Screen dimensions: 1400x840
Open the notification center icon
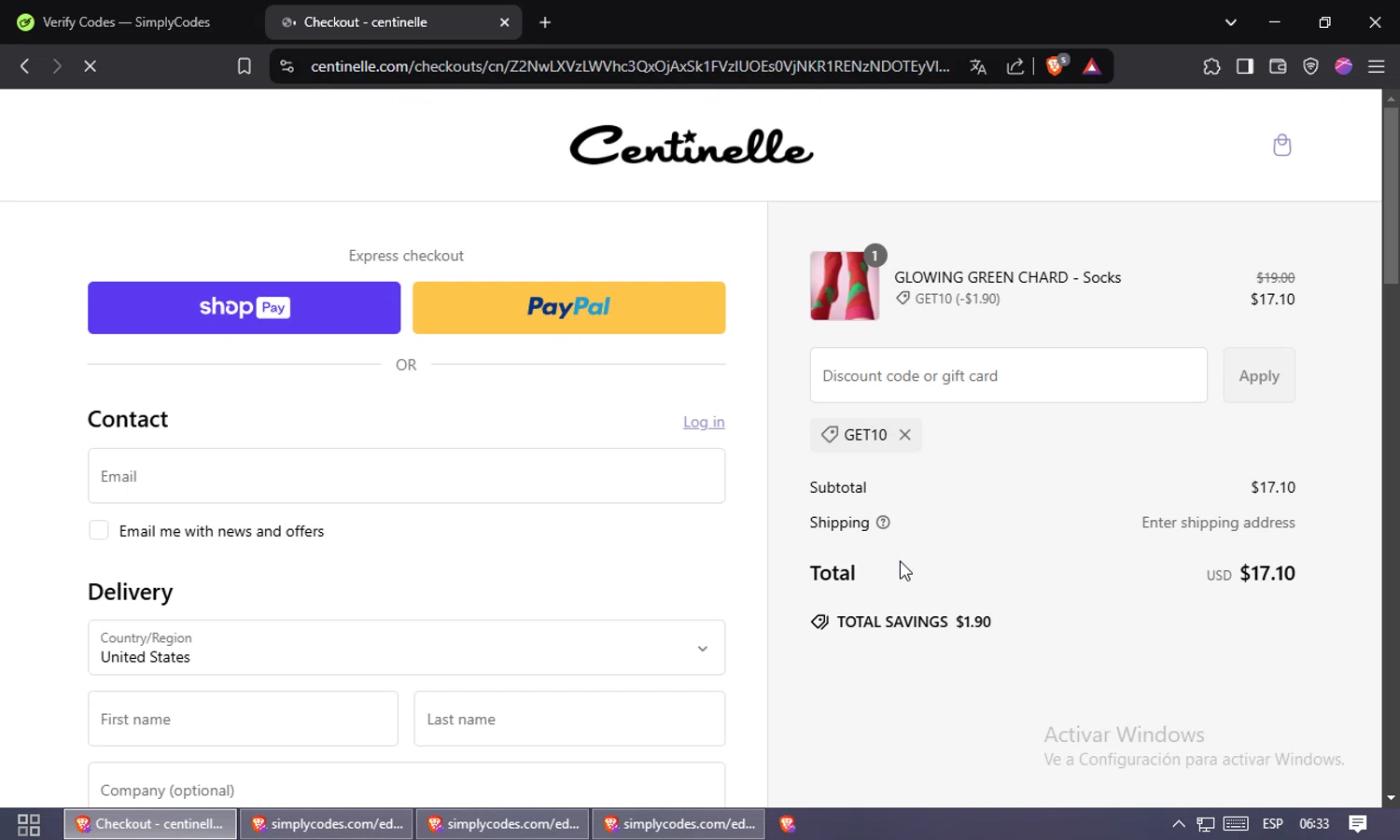[x=1358, y=823]
